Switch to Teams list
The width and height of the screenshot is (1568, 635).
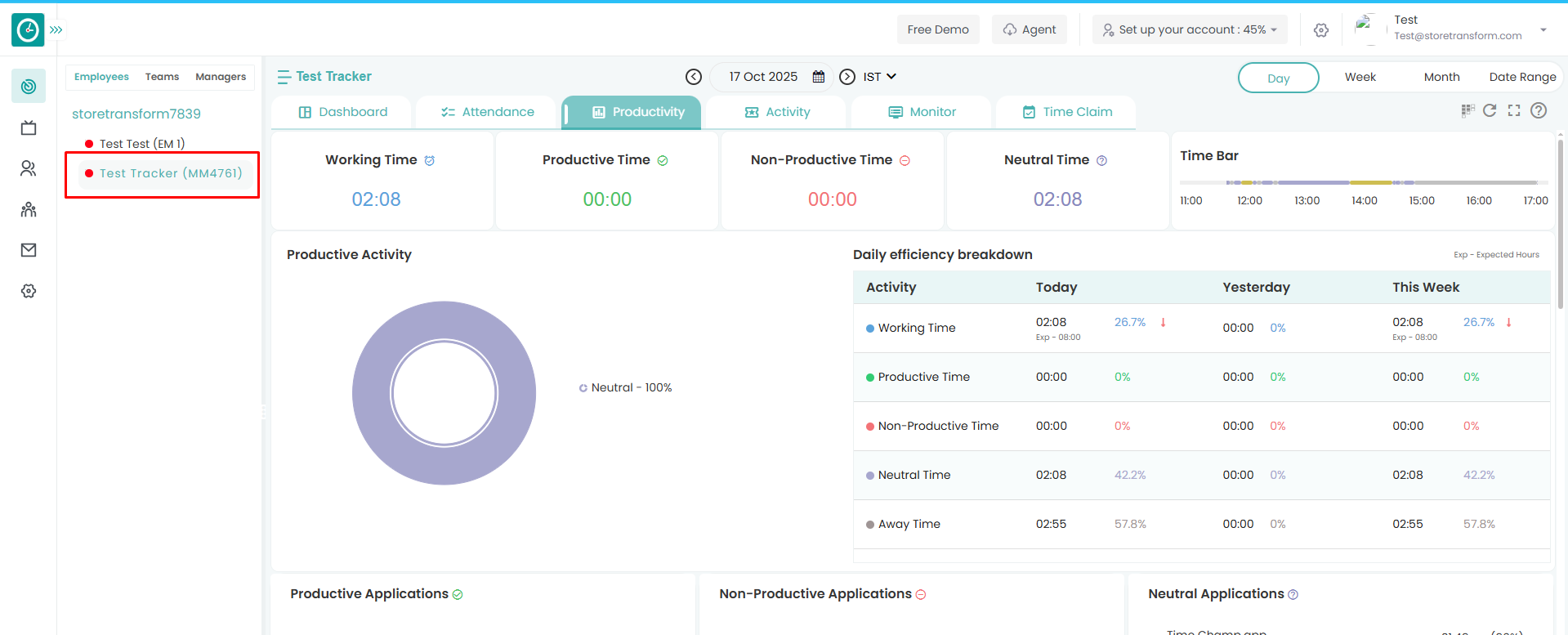pos(162,77)
